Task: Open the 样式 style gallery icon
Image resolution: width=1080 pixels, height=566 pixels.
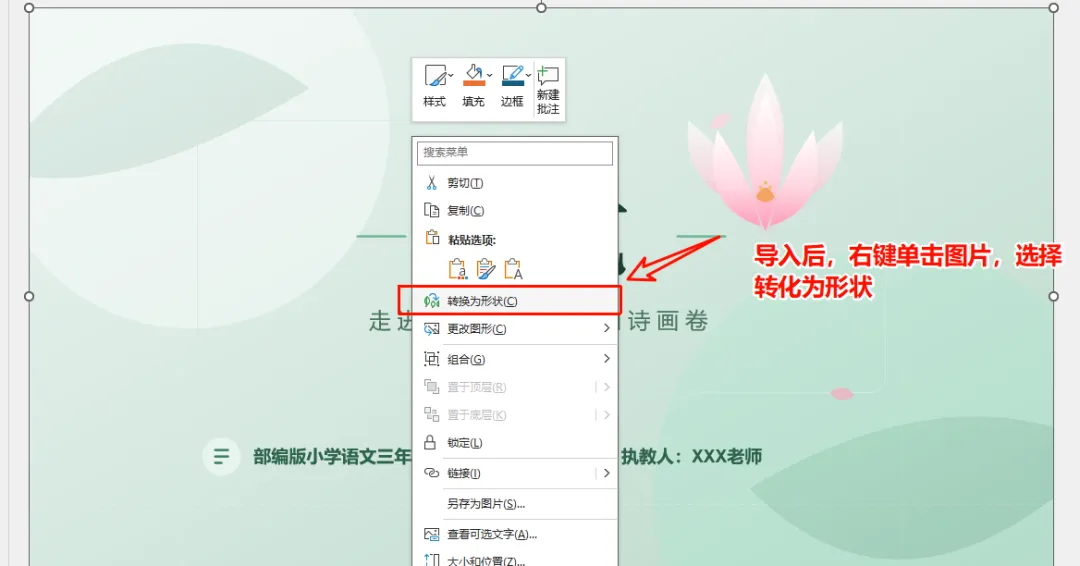Action: (x=435, y=75)
